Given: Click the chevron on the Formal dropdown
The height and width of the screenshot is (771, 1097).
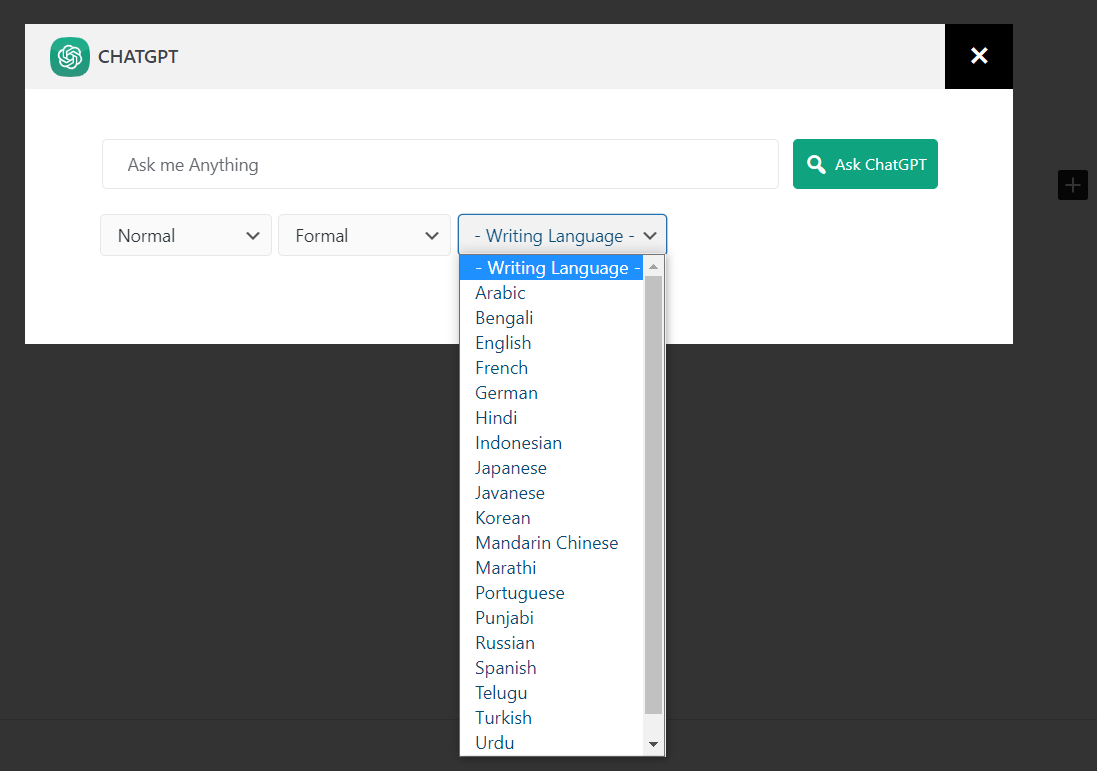Looking at the screenshot, I should pyautogui.click(x=433, y=235).
